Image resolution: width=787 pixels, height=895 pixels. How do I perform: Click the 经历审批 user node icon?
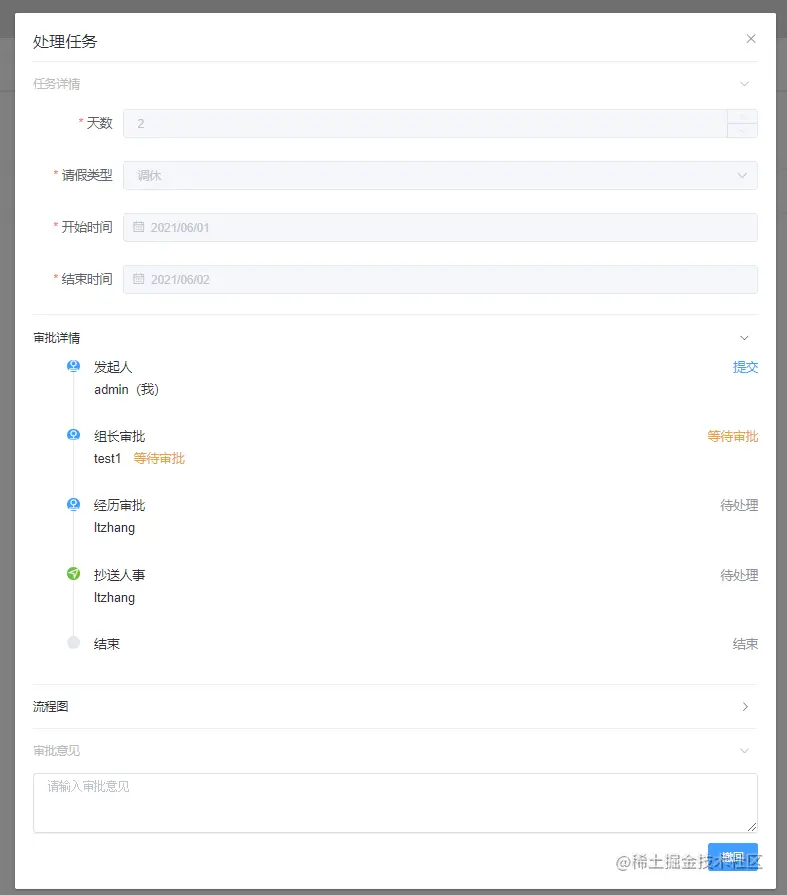click(74, 504)
